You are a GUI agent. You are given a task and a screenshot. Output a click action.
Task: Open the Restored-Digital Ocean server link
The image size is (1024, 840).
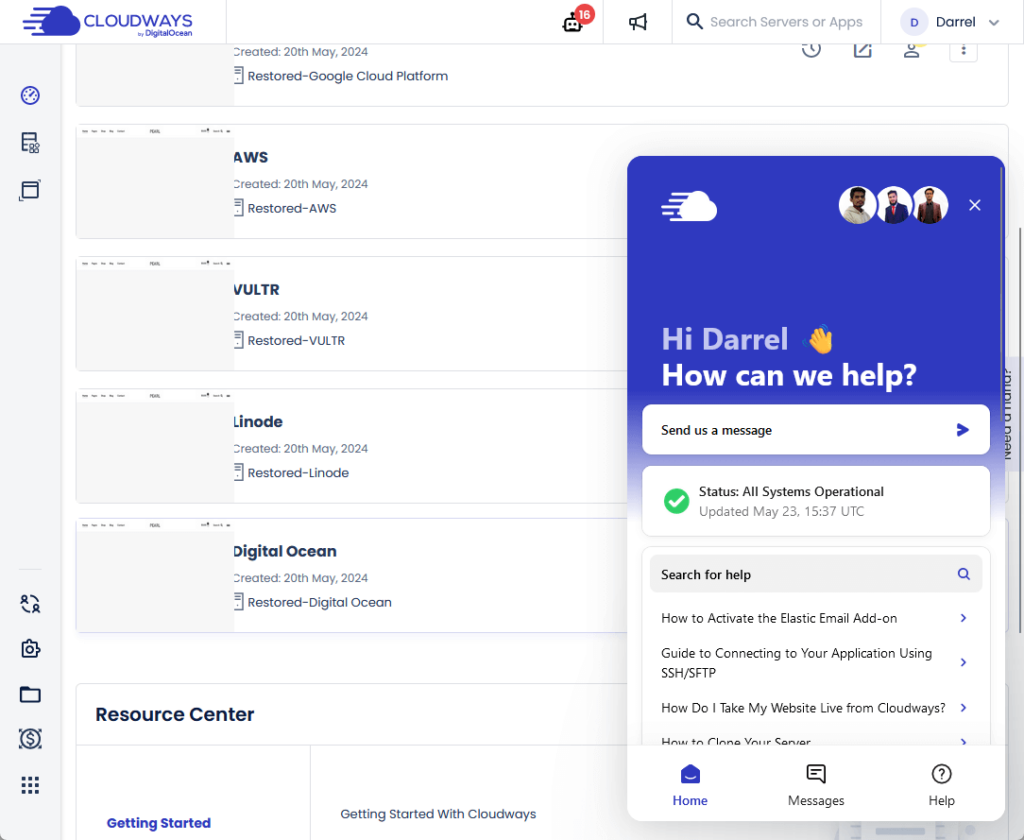tap(319, 602)
